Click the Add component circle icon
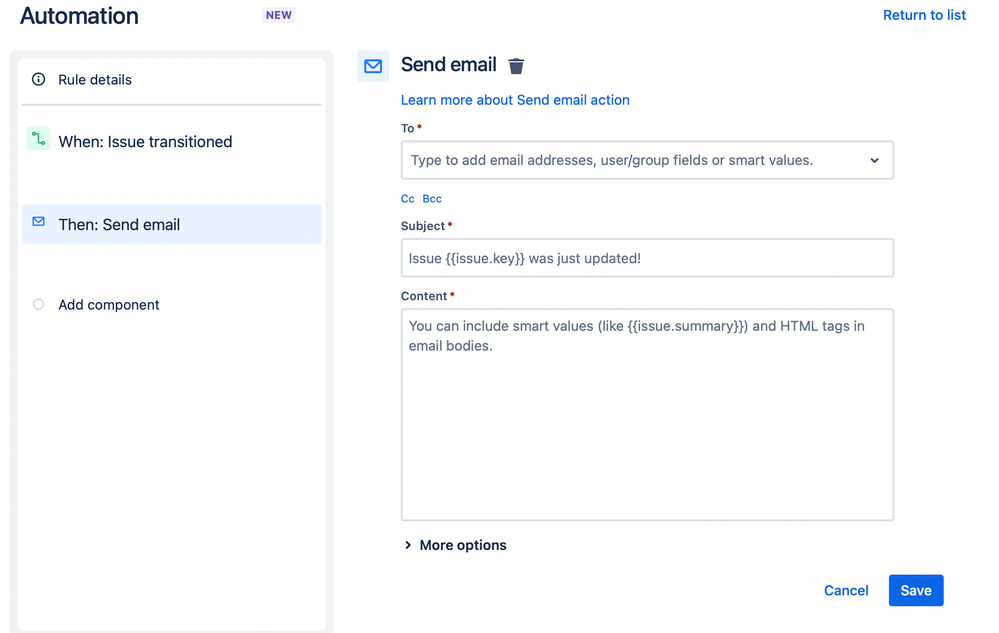The width and height of the screenshot is (999, 633). click(x=38, y=304)
